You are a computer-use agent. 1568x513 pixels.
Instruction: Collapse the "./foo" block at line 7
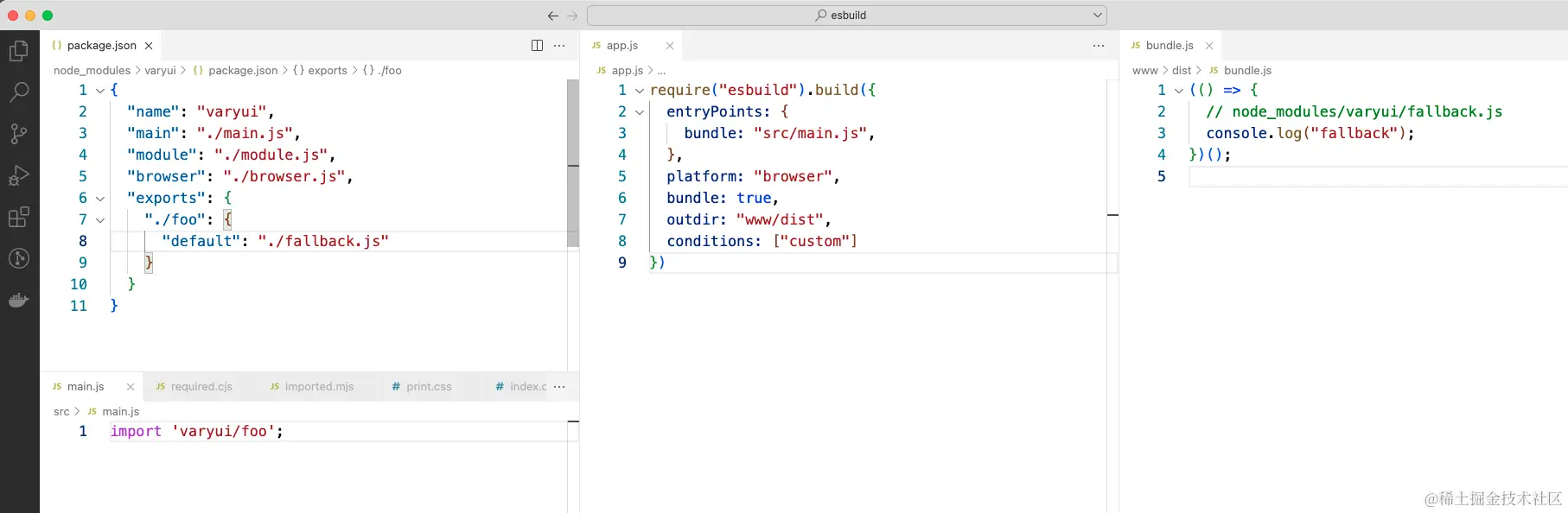100,220
